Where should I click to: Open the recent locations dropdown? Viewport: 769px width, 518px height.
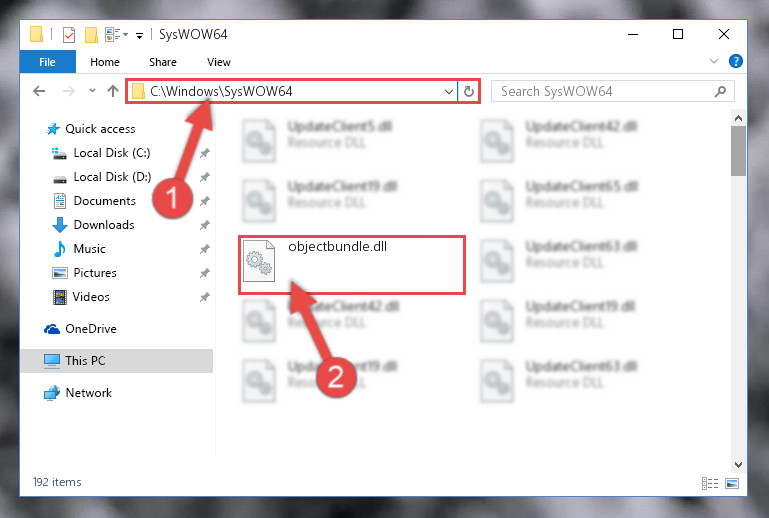coord(92,91)
